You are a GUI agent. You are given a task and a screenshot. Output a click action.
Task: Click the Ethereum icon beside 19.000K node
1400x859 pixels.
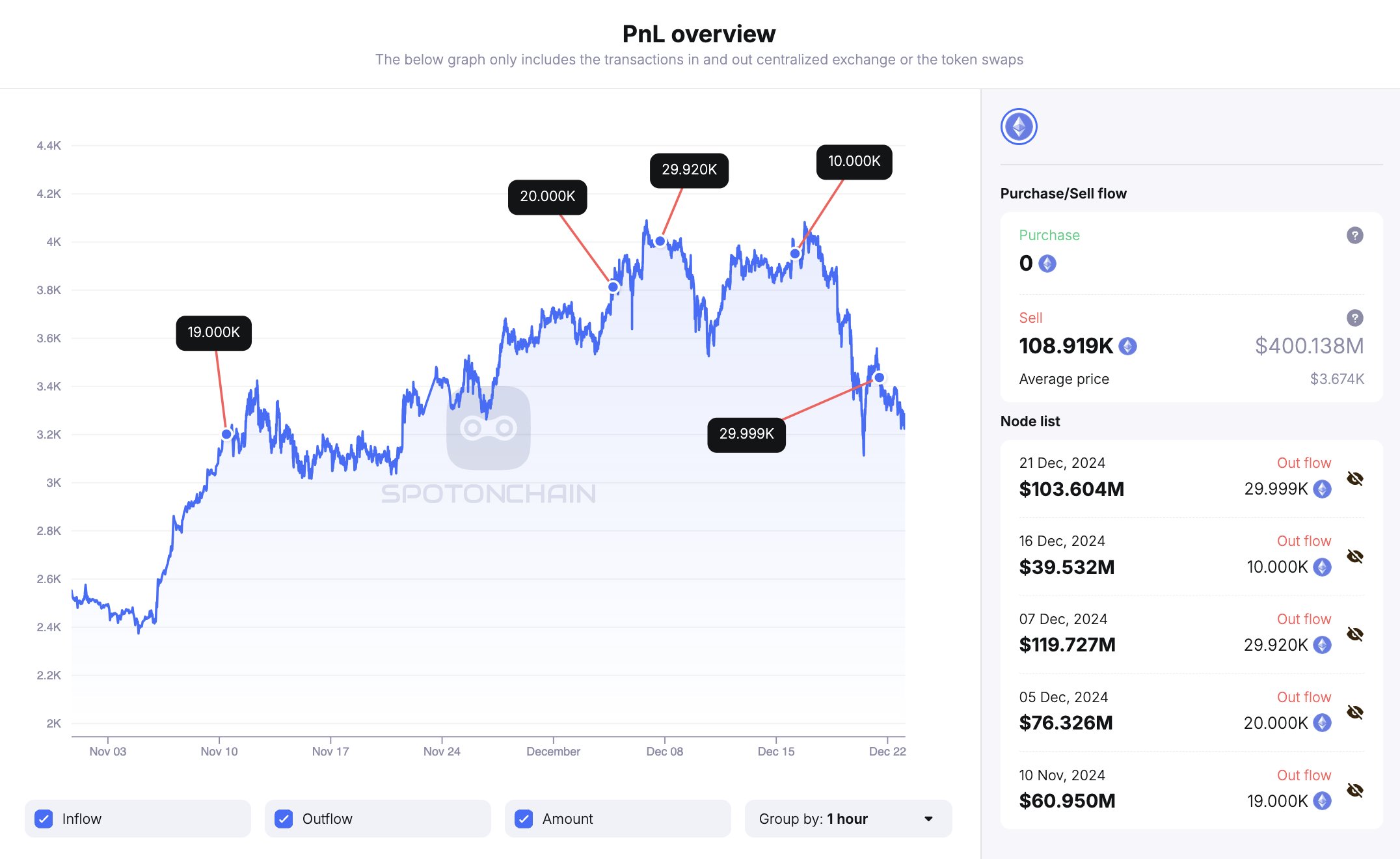click(1322, 801)
